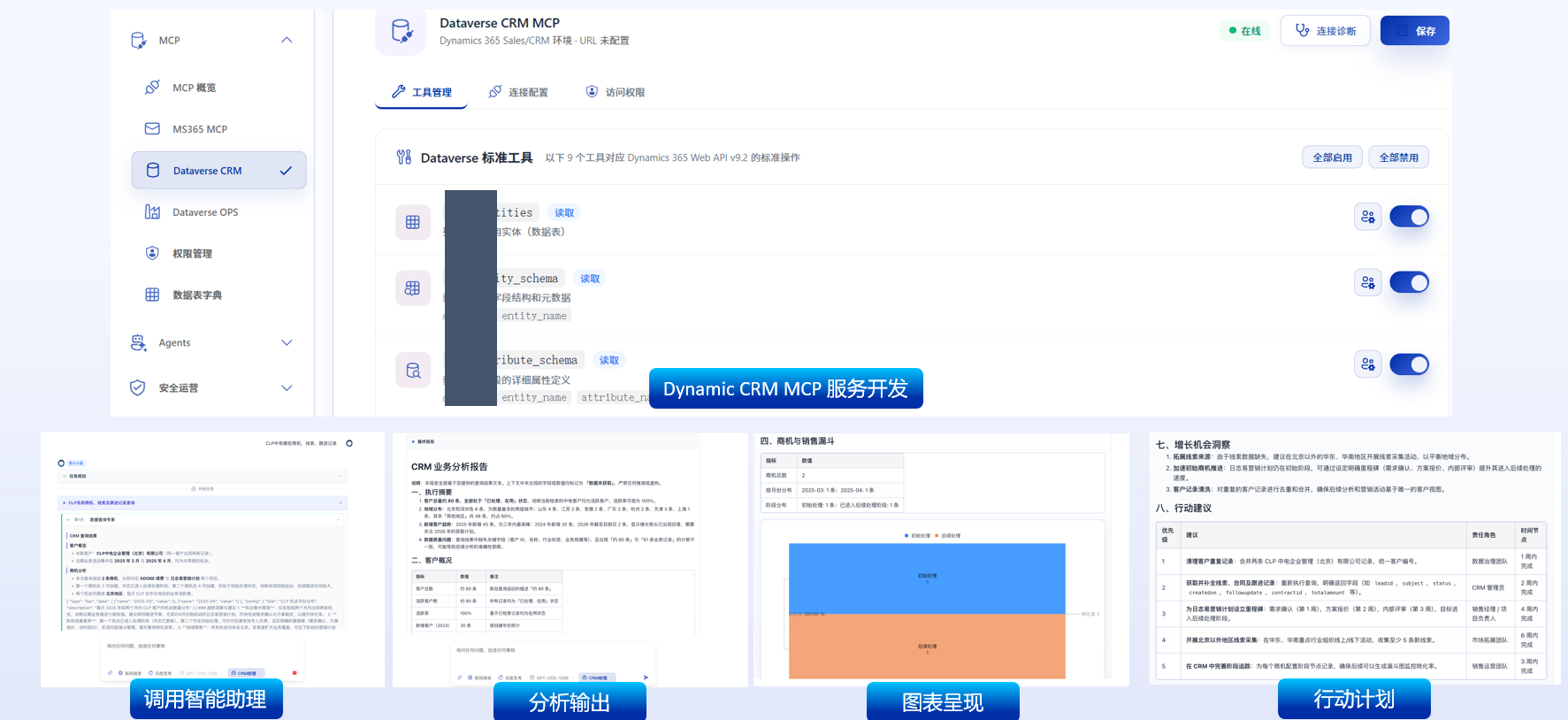Screen dimensions: 1568x720
Task: Collapse the CLP系统商机 query section chevron
Action: (340, 502)
